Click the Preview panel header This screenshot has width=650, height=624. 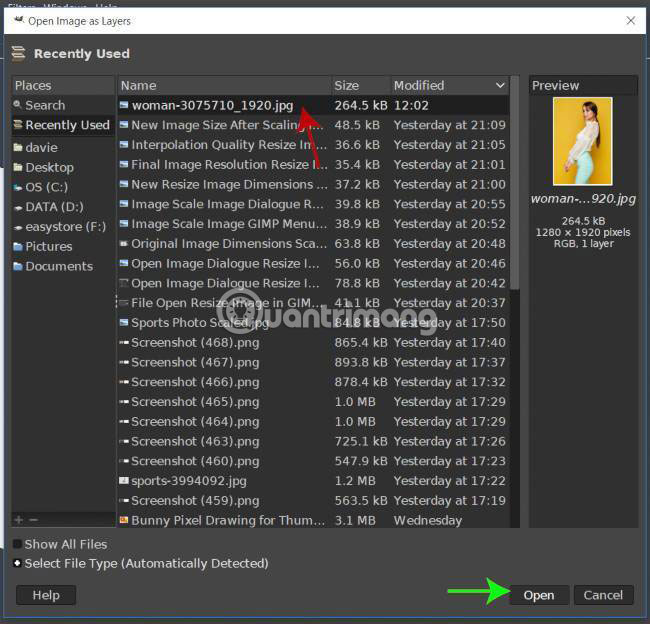pyautogui.click(x=583, y=85)
